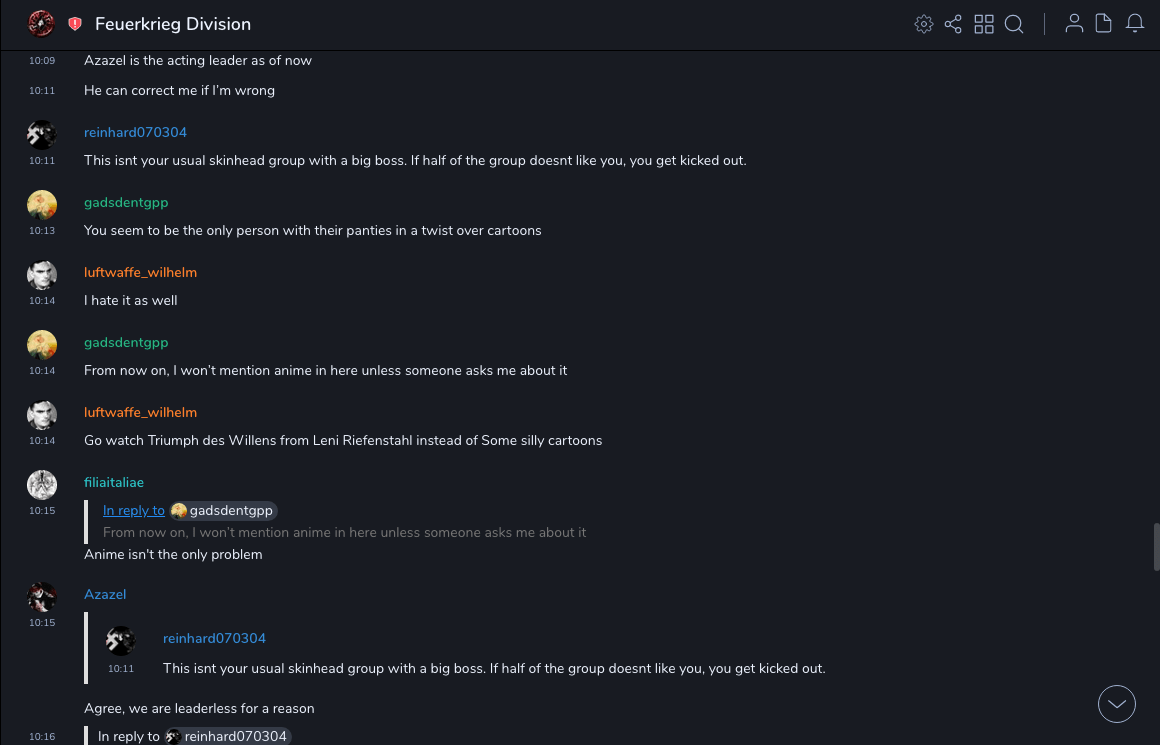
Task: Click reinhard070304's avatar inside the quoted message
Action: pos(121,641)
